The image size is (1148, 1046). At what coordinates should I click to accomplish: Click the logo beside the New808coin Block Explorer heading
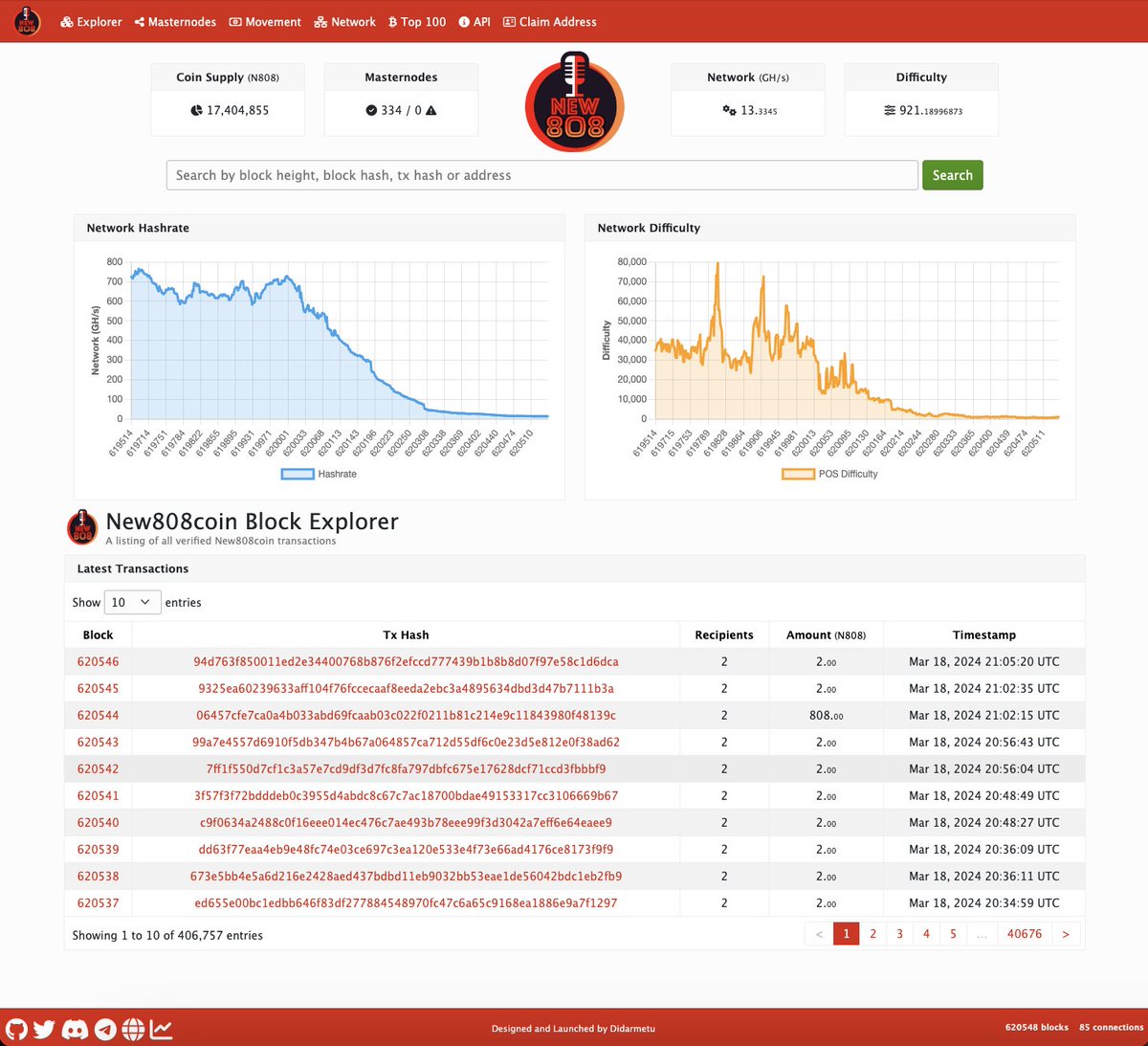[82, 526]
